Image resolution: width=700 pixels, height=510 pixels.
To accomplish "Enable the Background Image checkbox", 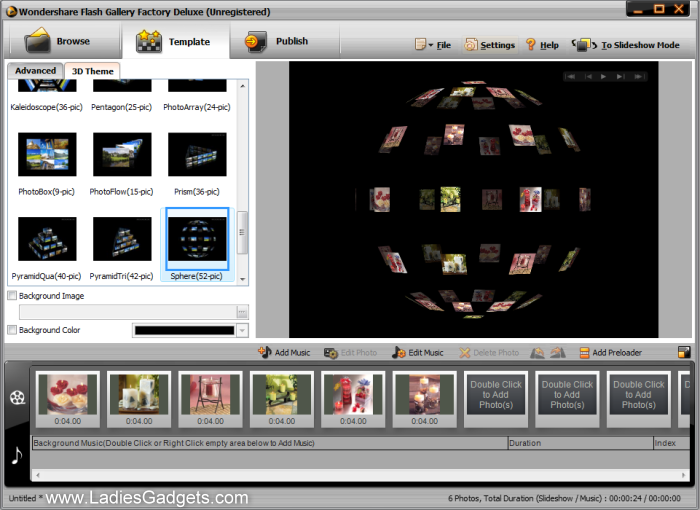I will tap(12, 296).
